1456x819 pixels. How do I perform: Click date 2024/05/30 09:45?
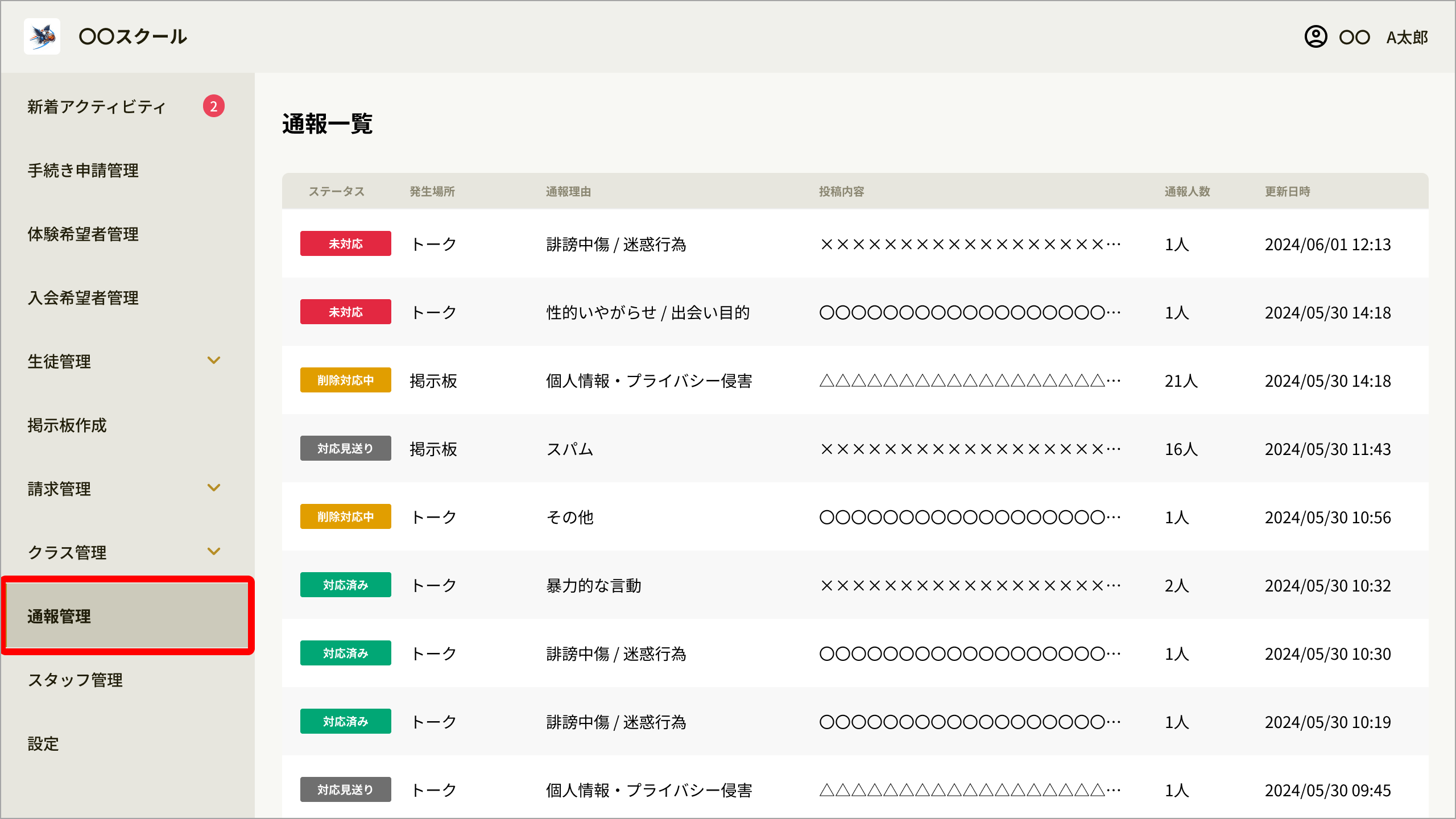point(1328,791)
